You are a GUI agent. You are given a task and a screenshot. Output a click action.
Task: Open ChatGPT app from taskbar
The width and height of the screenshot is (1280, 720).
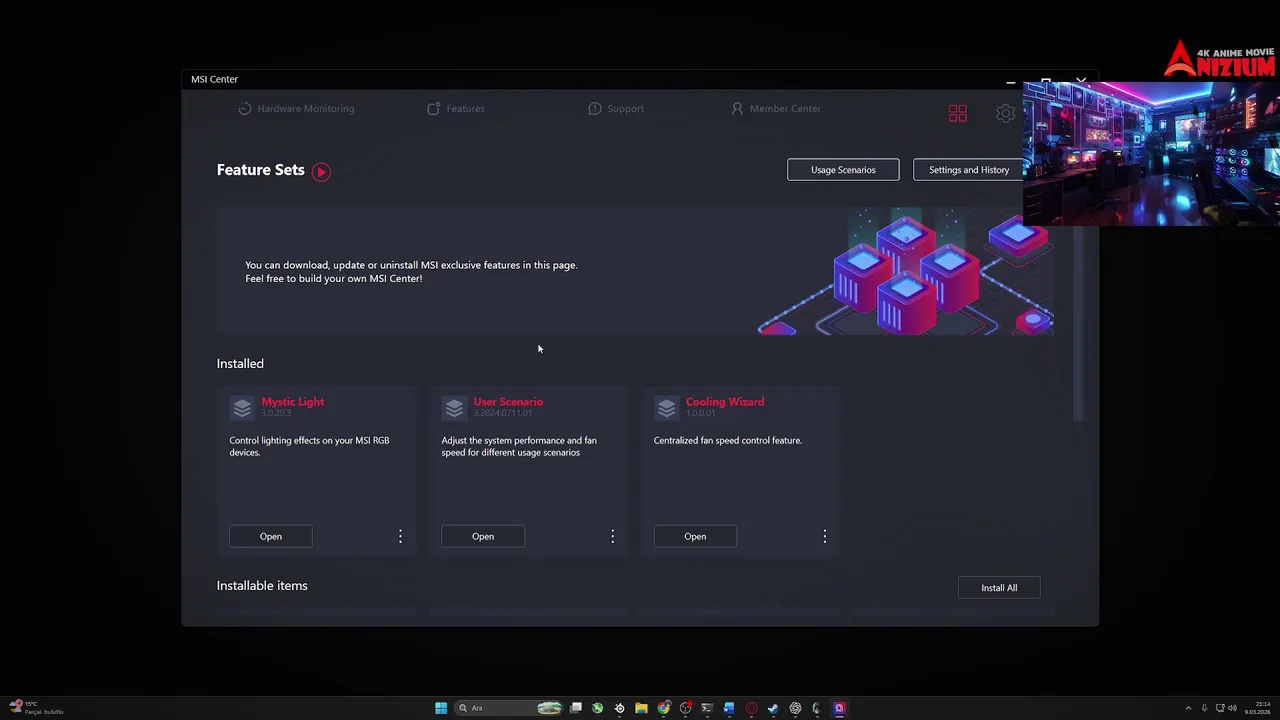(795, 708)
